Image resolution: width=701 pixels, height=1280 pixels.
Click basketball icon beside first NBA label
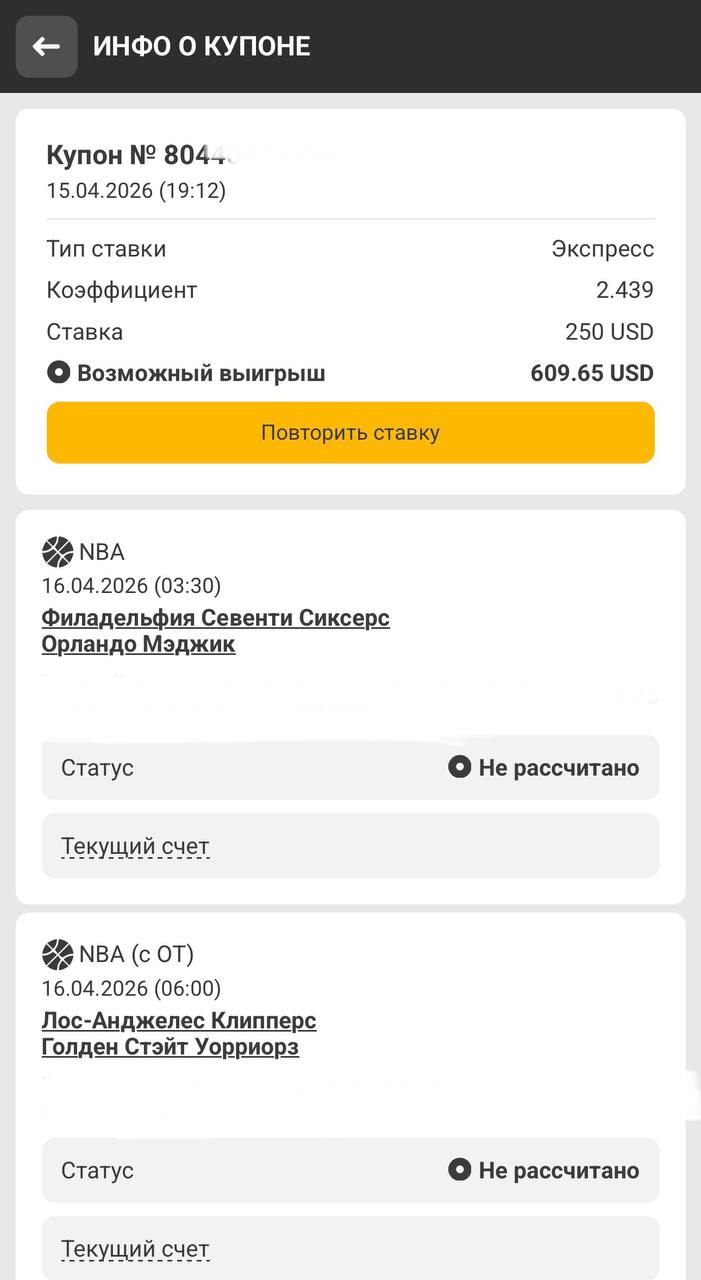pos(58,552)
